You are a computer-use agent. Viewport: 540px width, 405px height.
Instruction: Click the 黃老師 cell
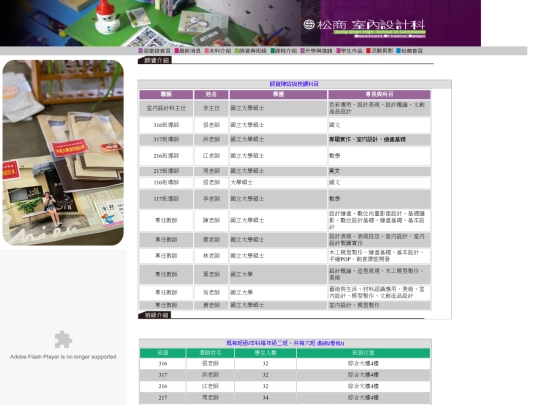click(x=211, y=305)
